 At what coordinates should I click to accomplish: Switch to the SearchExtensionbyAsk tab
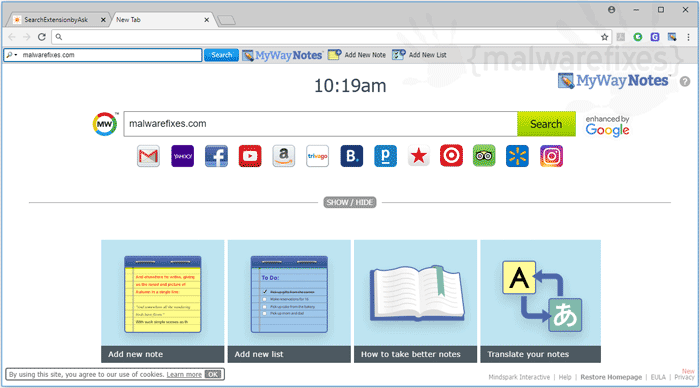point(56,20)
